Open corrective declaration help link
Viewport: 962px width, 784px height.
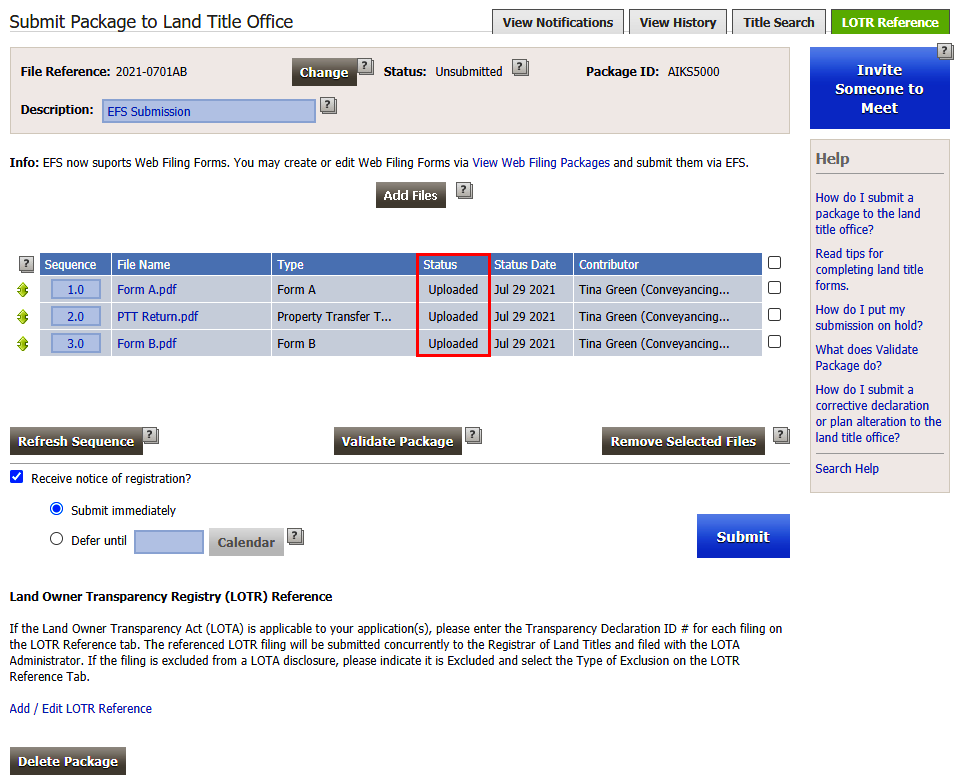(878, 413)
